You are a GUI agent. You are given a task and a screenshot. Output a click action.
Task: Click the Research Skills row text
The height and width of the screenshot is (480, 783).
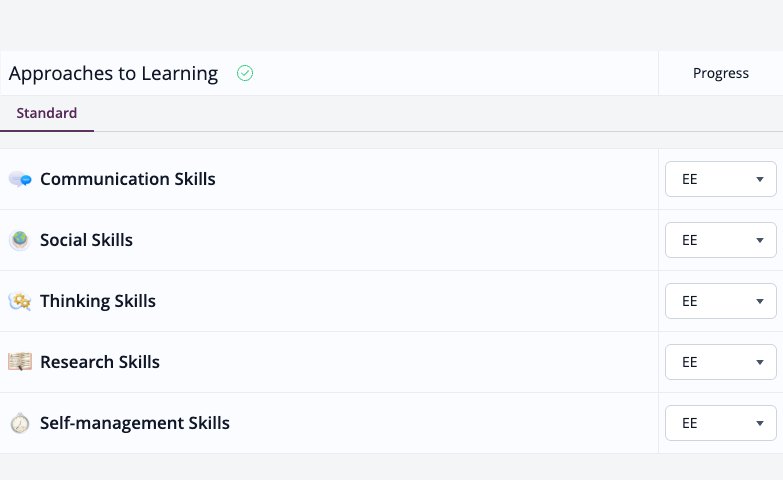[x=100, y=362]
